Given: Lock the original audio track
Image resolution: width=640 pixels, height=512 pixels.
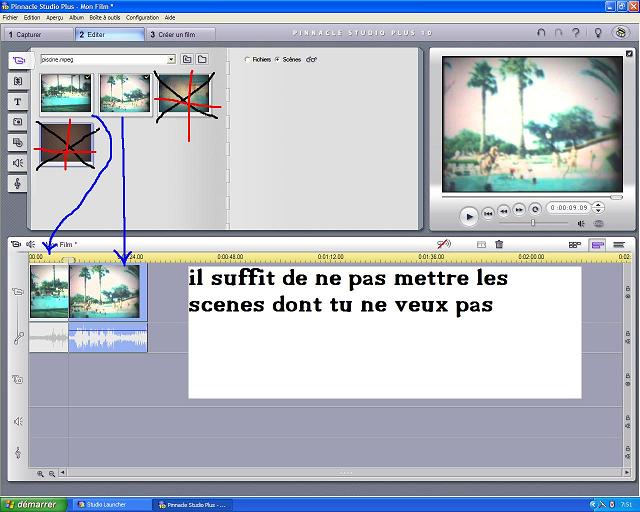Looking at the screenshot, I should tap(628, 334).
